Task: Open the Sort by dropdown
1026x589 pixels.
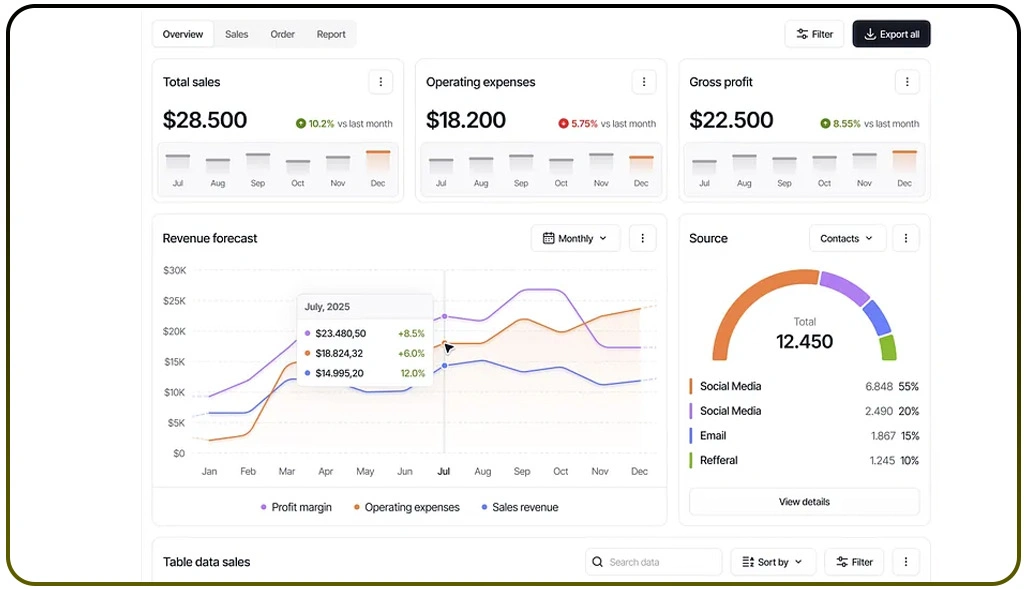Action: tap(773, 562)
